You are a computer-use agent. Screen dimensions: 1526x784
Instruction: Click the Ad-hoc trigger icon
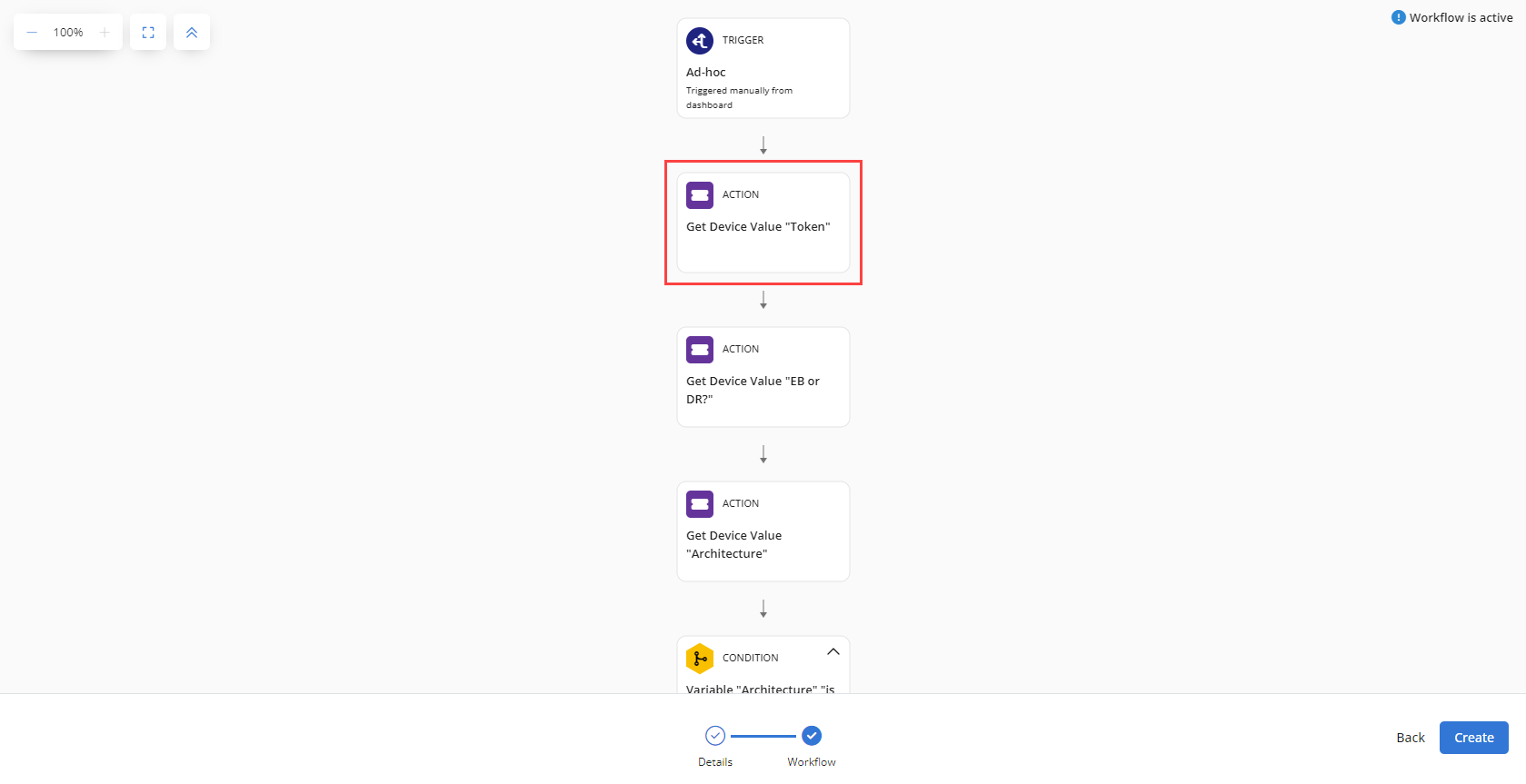700,41
